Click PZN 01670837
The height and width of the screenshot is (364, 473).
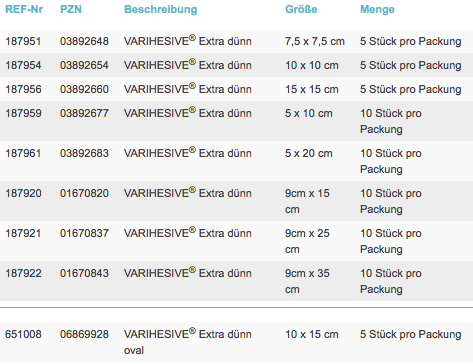tap(84, 233)
